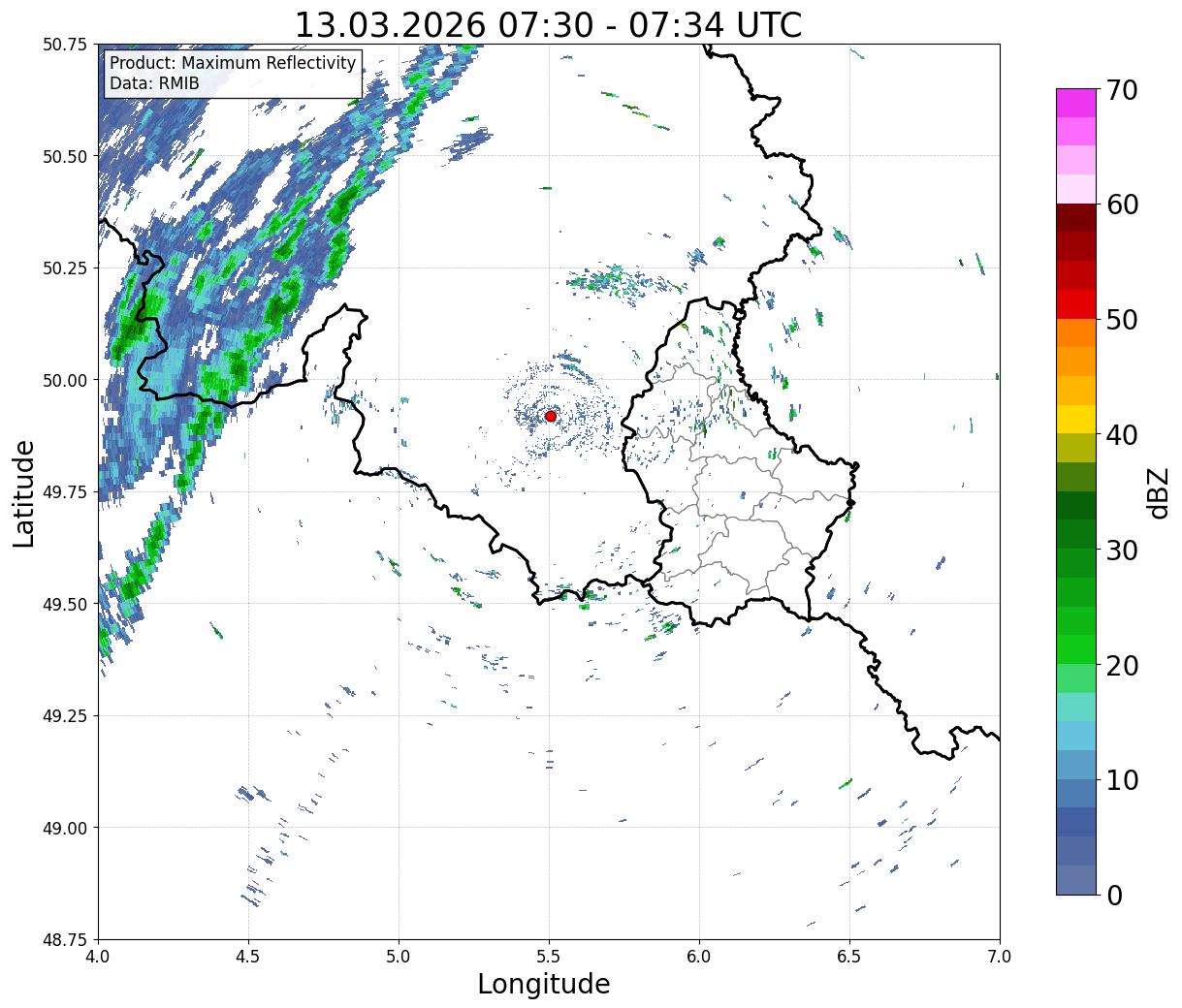Screen dimensions: 1182x1008
Task: Click the longitude tick label 6.0
Action: tap(699, 956)
